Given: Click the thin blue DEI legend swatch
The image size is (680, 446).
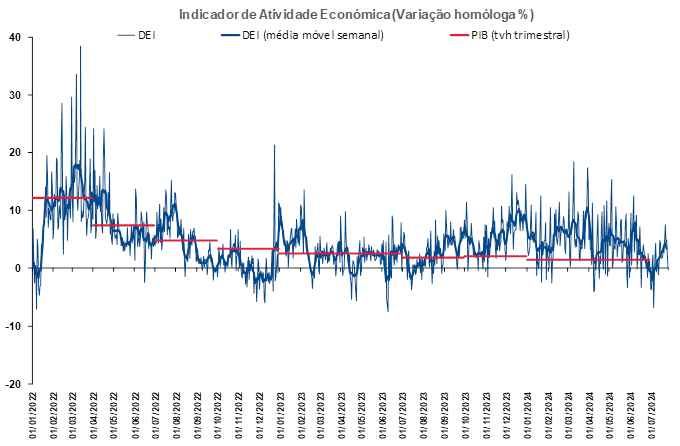Looking at the screenshot, I should (x=127, y=35).
